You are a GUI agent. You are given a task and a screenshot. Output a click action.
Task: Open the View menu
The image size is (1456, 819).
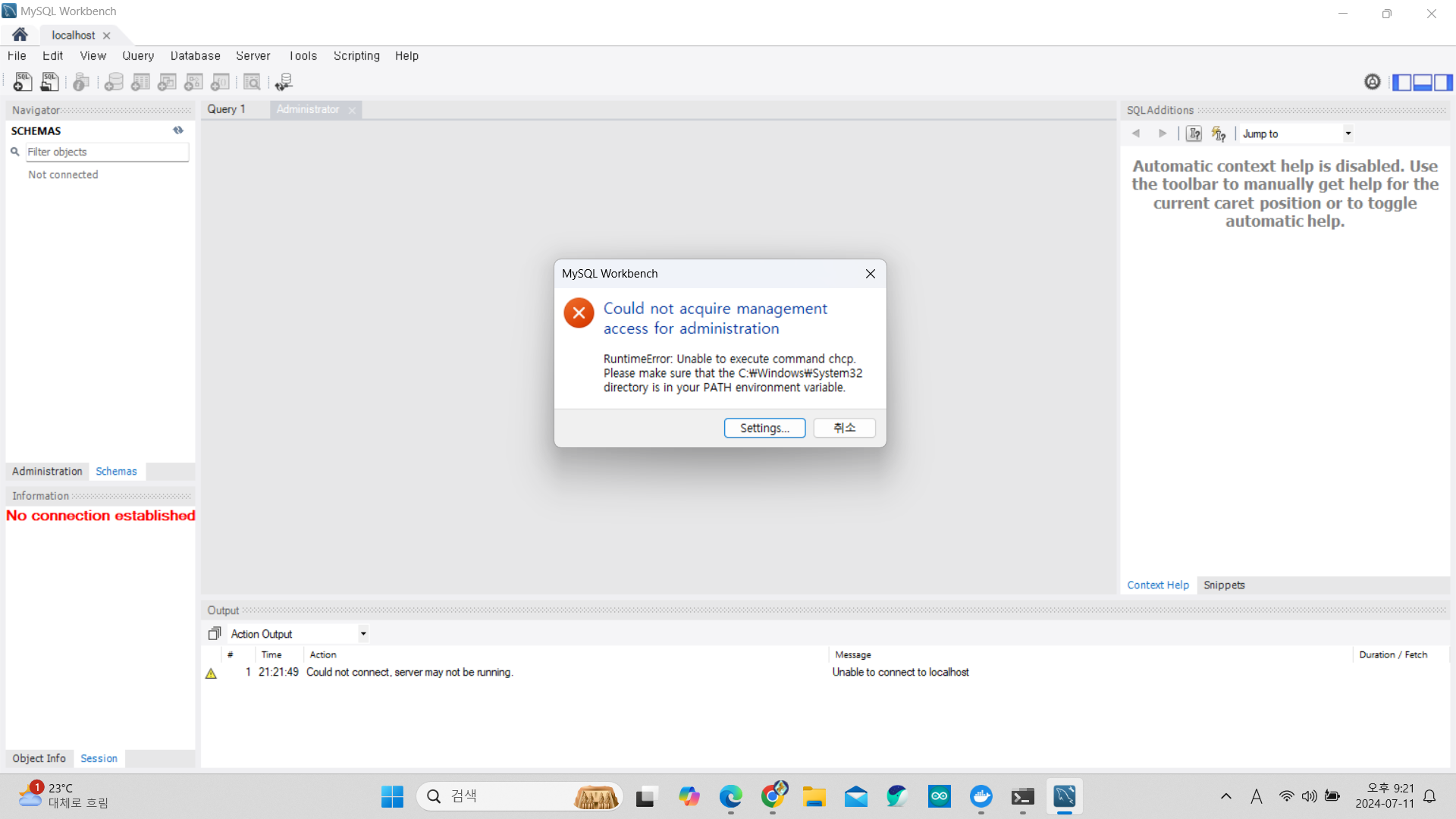[93, 56]
